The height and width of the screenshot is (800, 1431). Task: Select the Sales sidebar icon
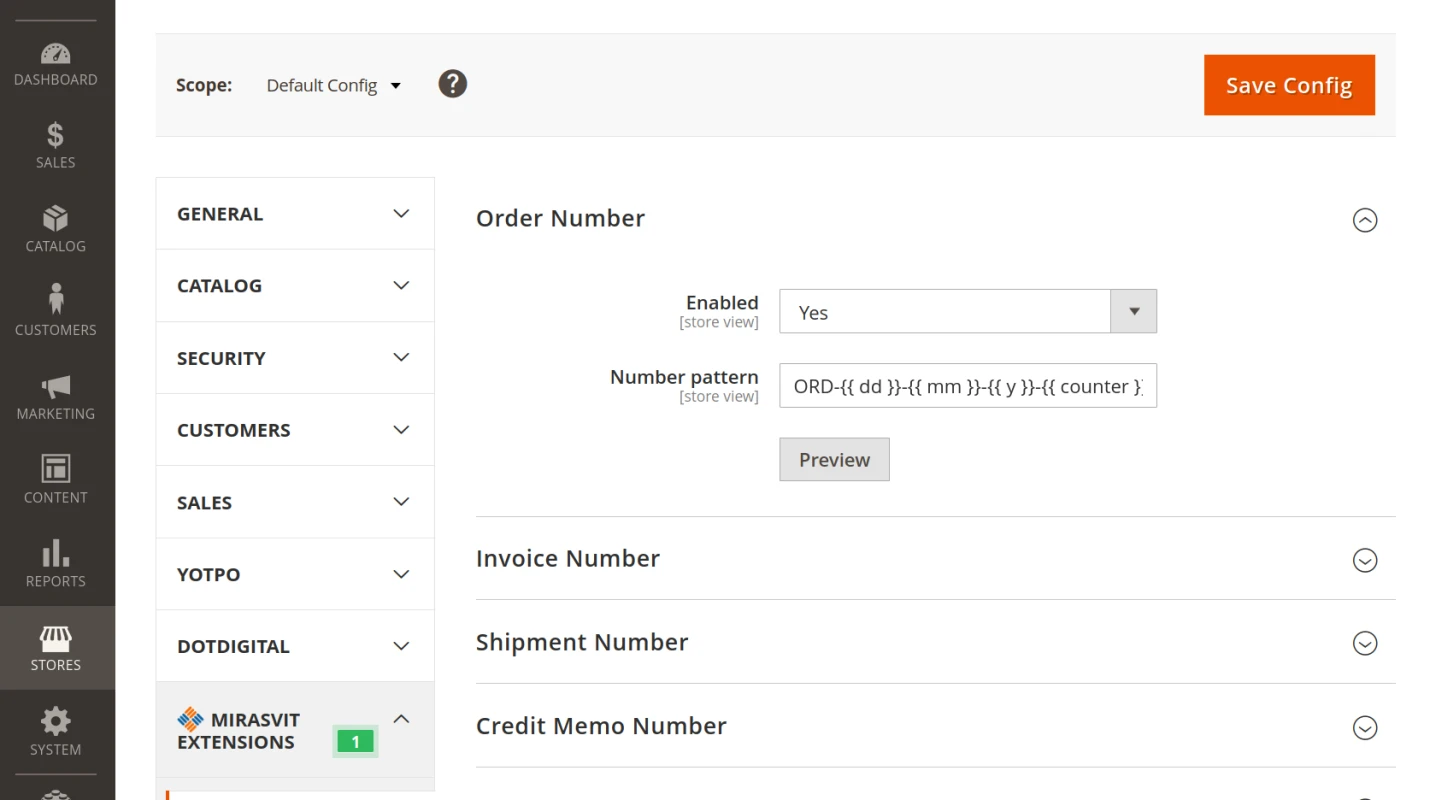55,145
